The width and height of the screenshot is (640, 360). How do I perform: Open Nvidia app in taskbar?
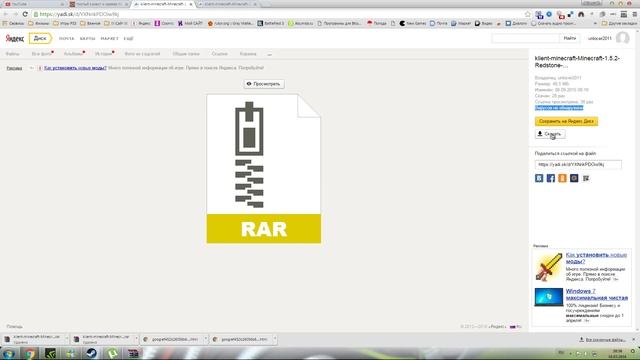50,353
